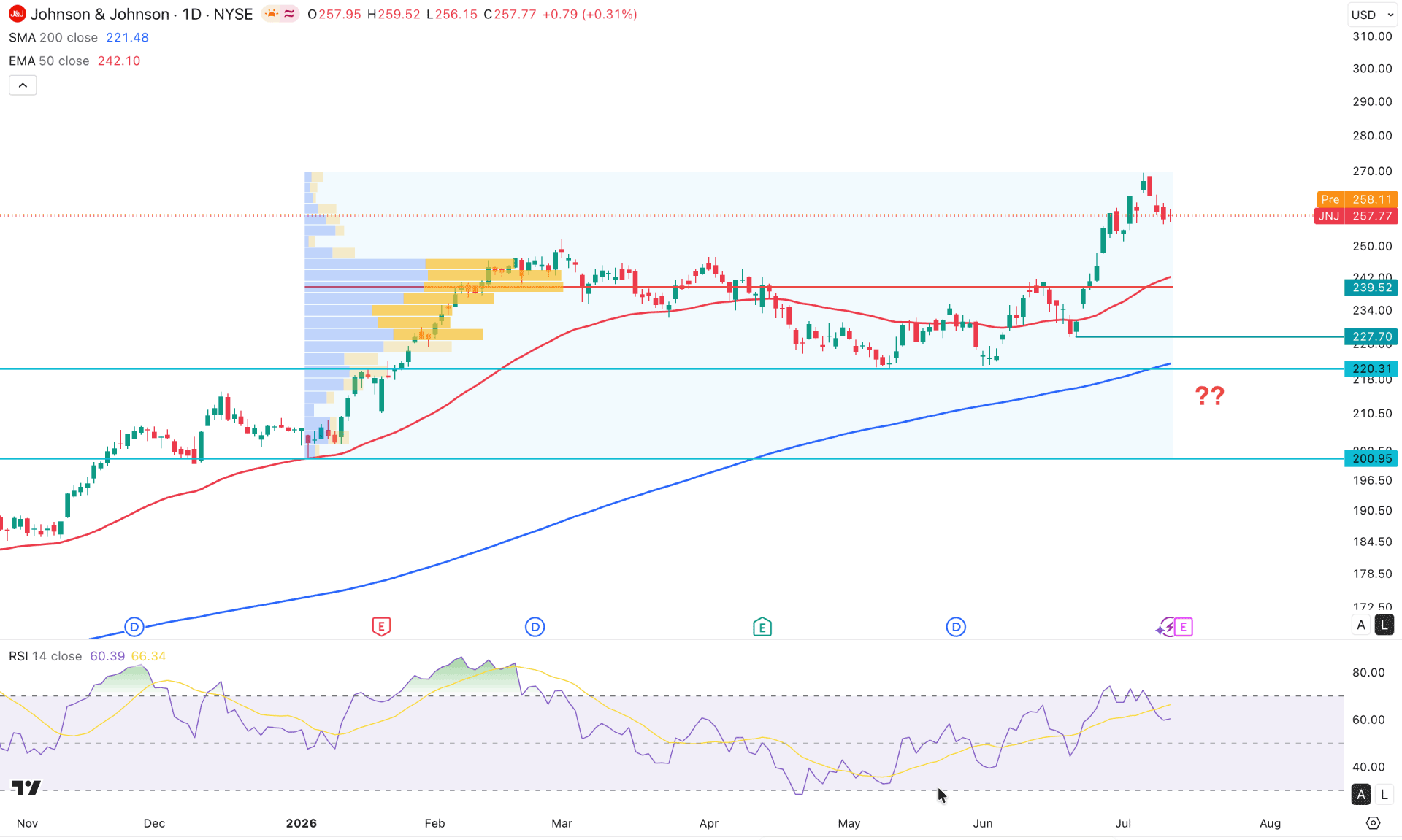Click the high price H259.52

(x=394, y=14)
